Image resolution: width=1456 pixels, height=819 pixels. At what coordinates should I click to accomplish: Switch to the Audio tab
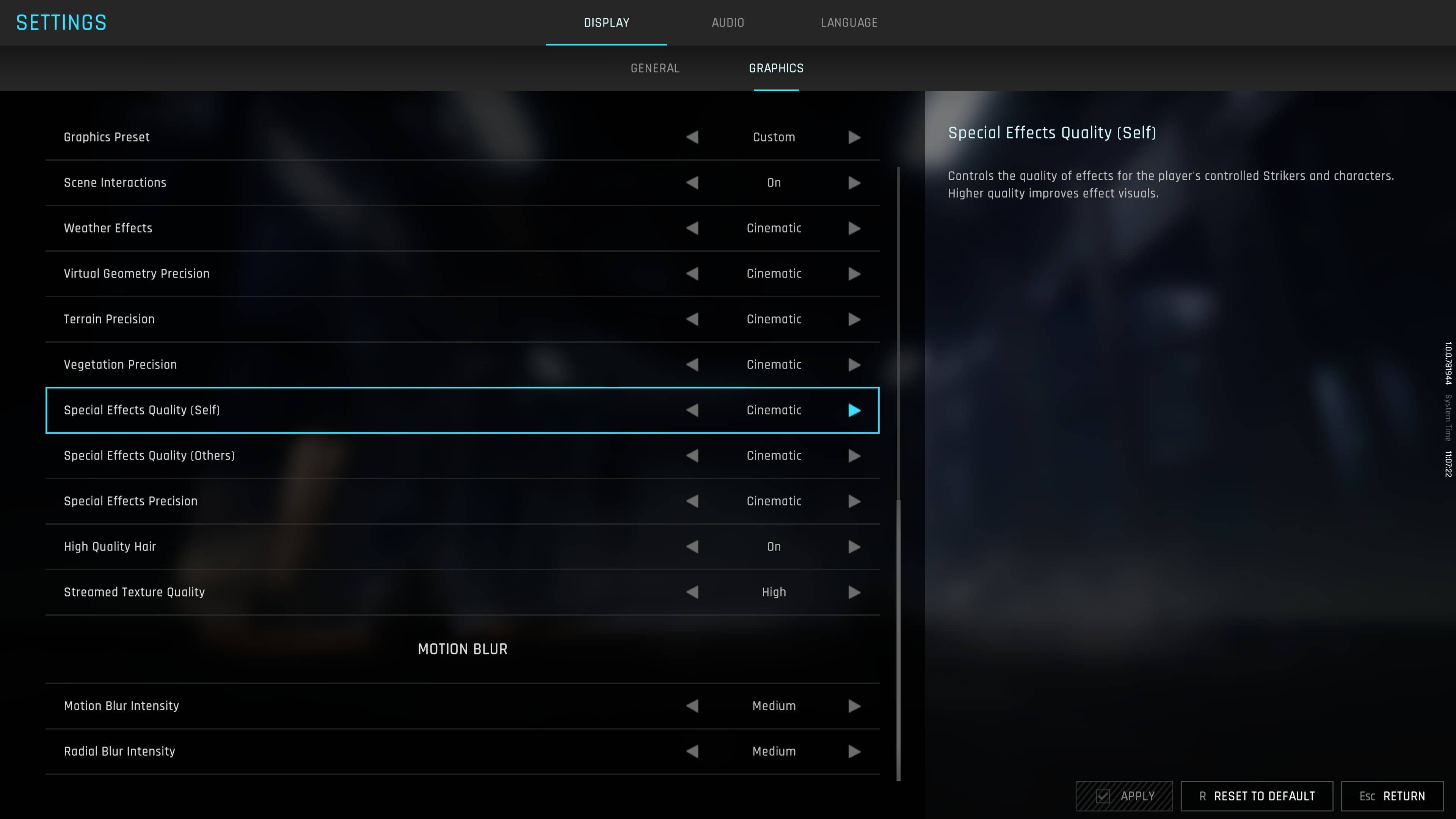728,23
